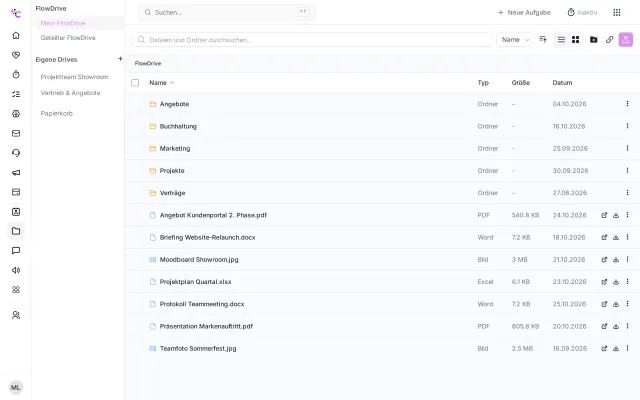Open the folder FlowDrive sidebar icon
The height and width of the screenshot is (400, 640).
click(16, 231)
